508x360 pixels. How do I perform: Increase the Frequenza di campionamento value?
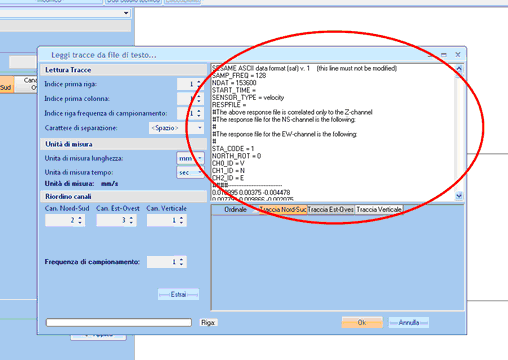coord(181,259)
